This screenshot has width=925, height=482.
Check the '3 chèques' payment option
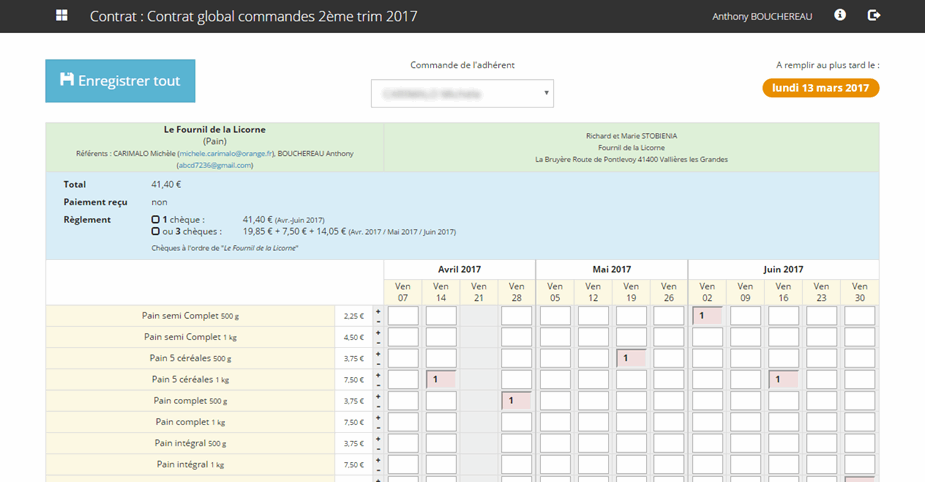pyautogui.click(x=155, y=231)
